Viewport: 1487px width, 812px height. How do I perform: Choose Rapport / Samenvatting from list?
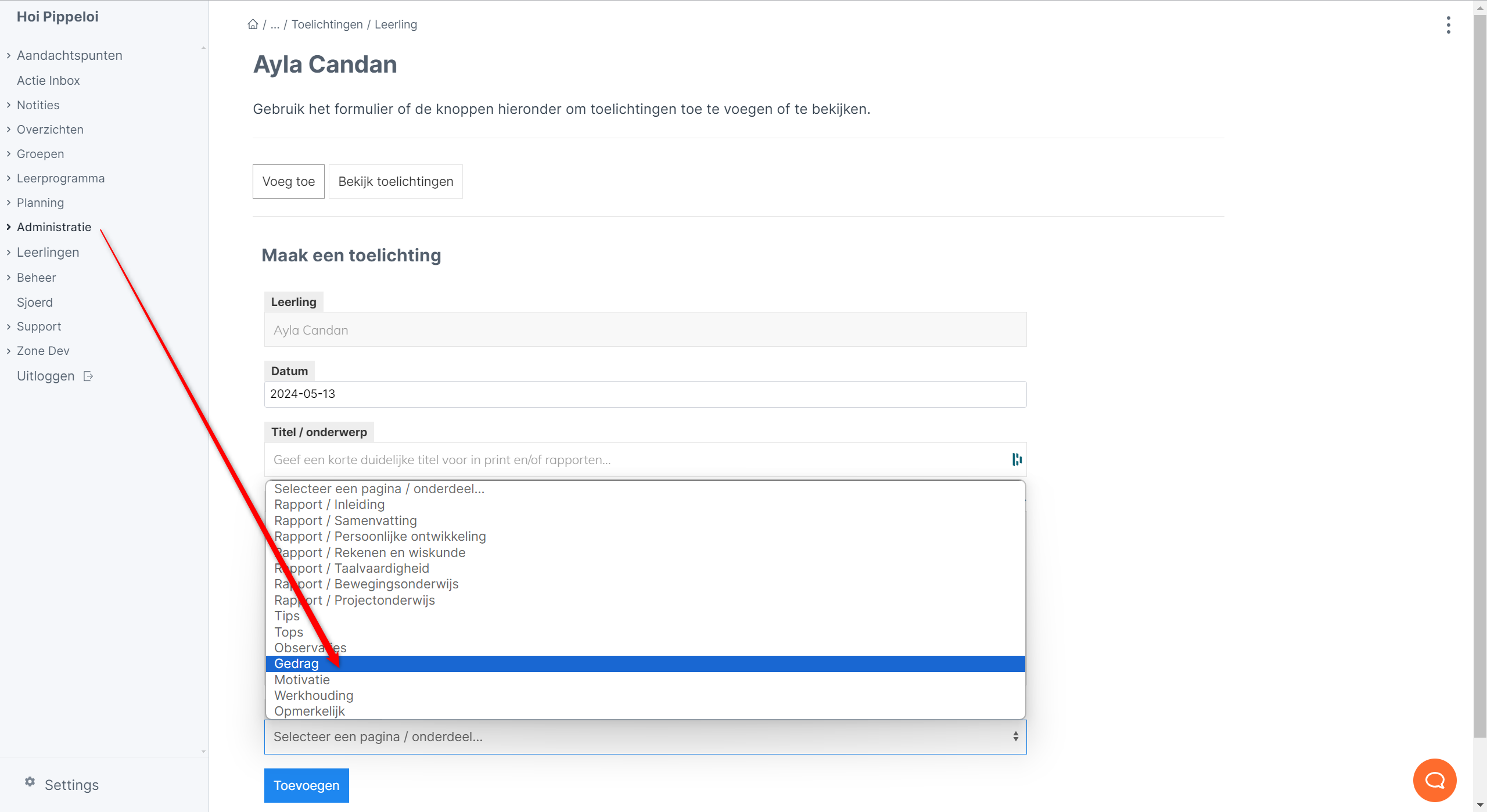pos(346,521)
